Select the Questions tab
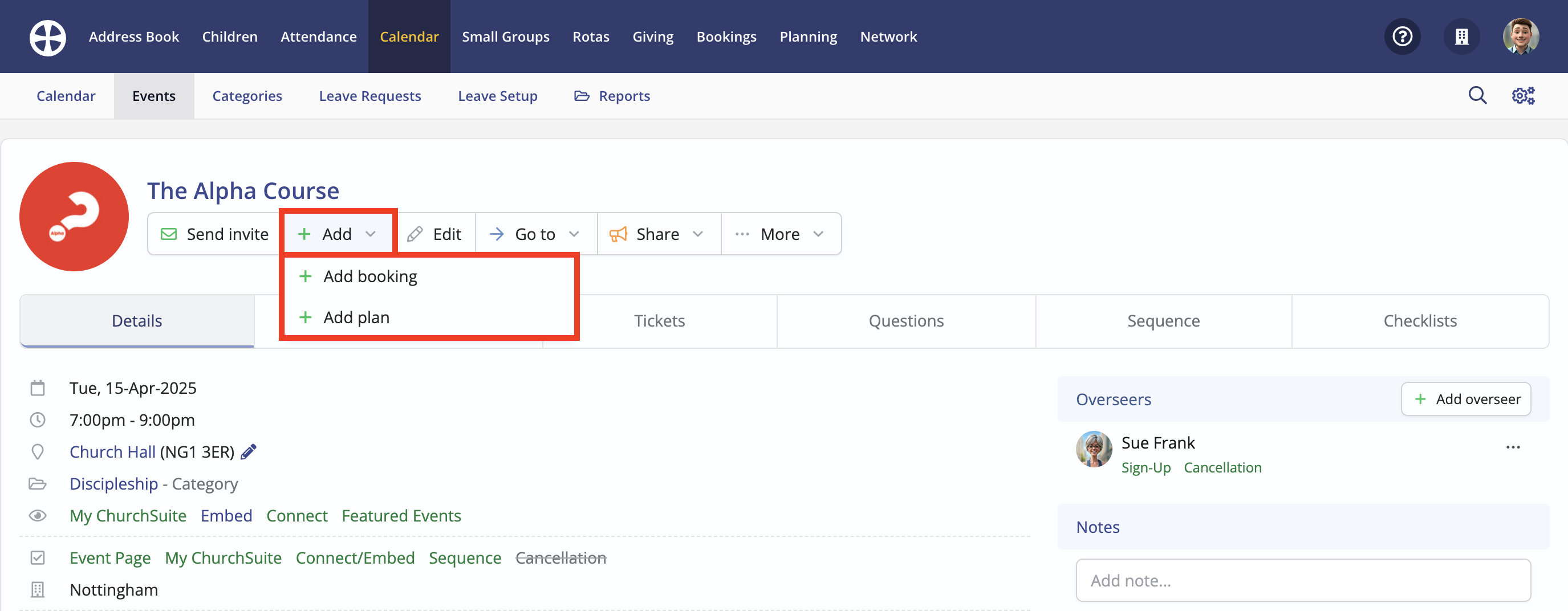The width and height of the screenshot is (1568, 611). coord(907,321)
